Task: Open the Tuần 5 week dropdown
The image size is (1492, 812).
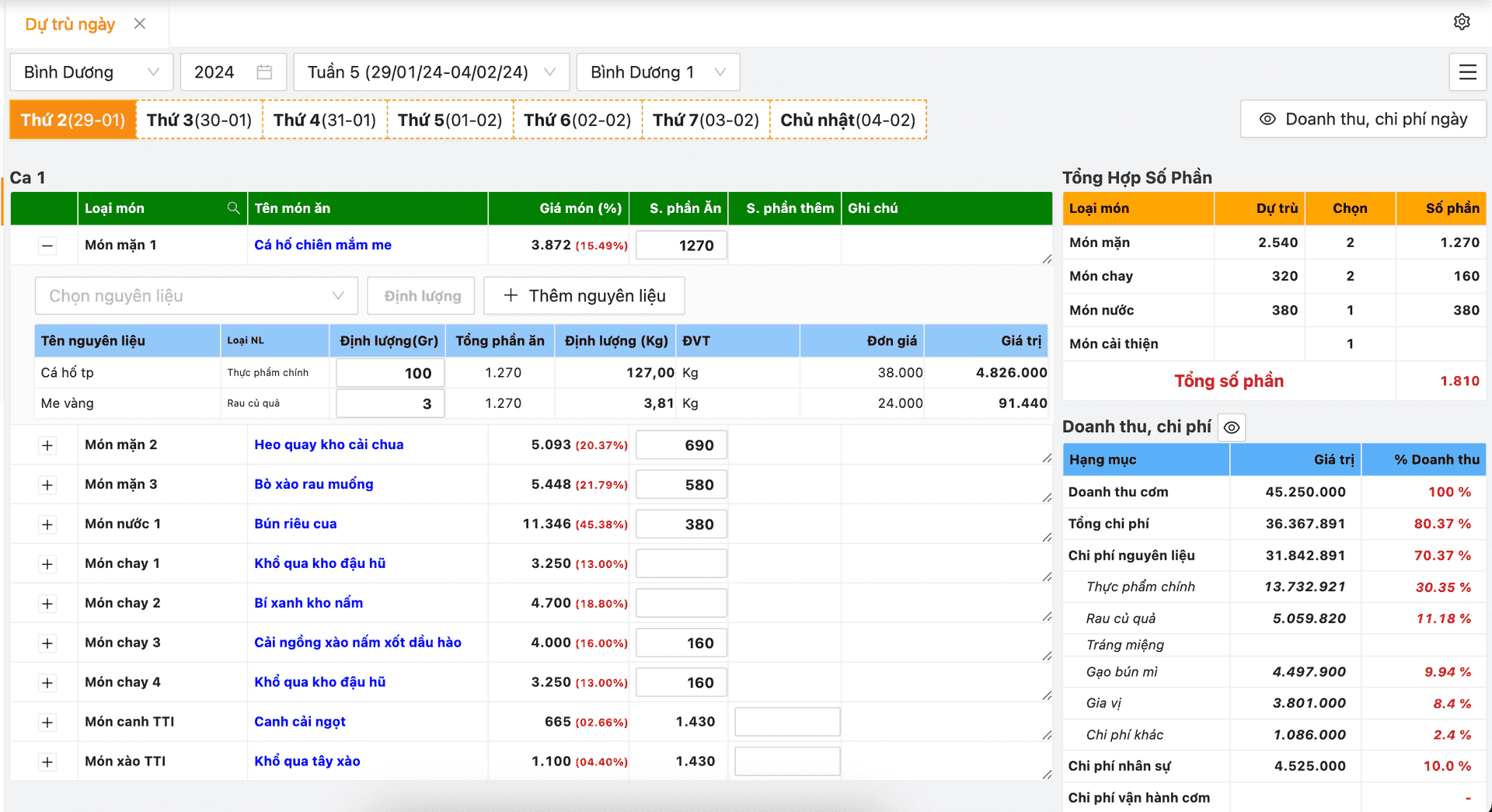Action: click(x=431, y=72)
